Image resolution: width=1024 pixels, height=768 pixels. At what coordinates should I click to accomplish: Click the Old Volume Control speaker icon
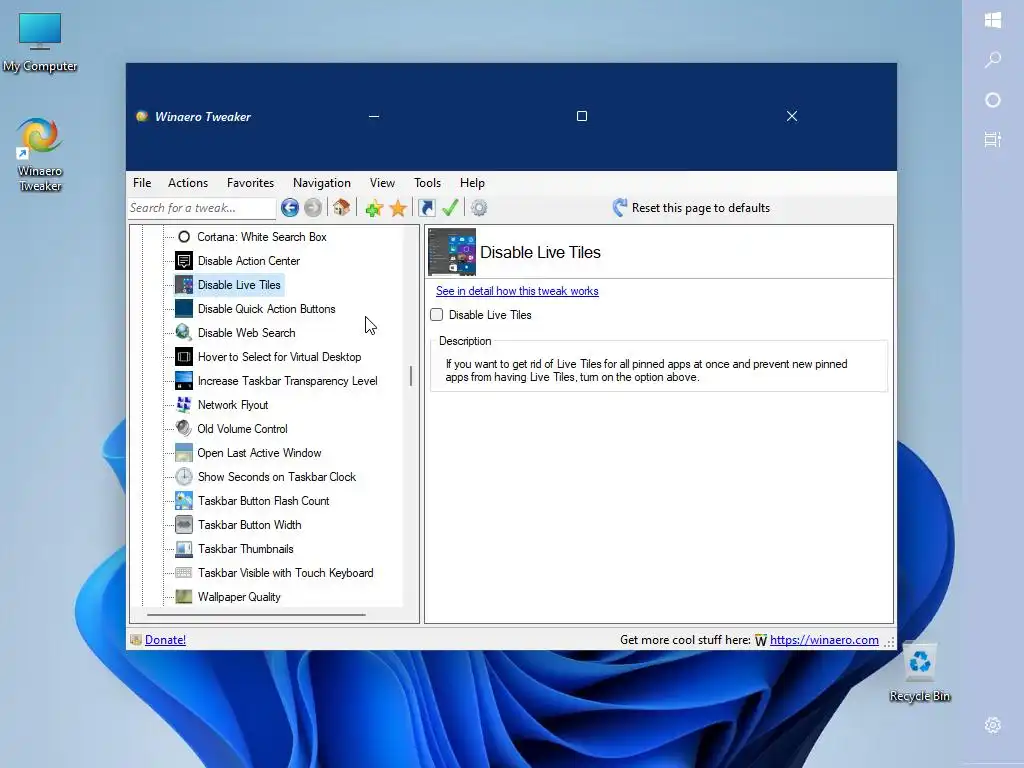click(184, 428)
